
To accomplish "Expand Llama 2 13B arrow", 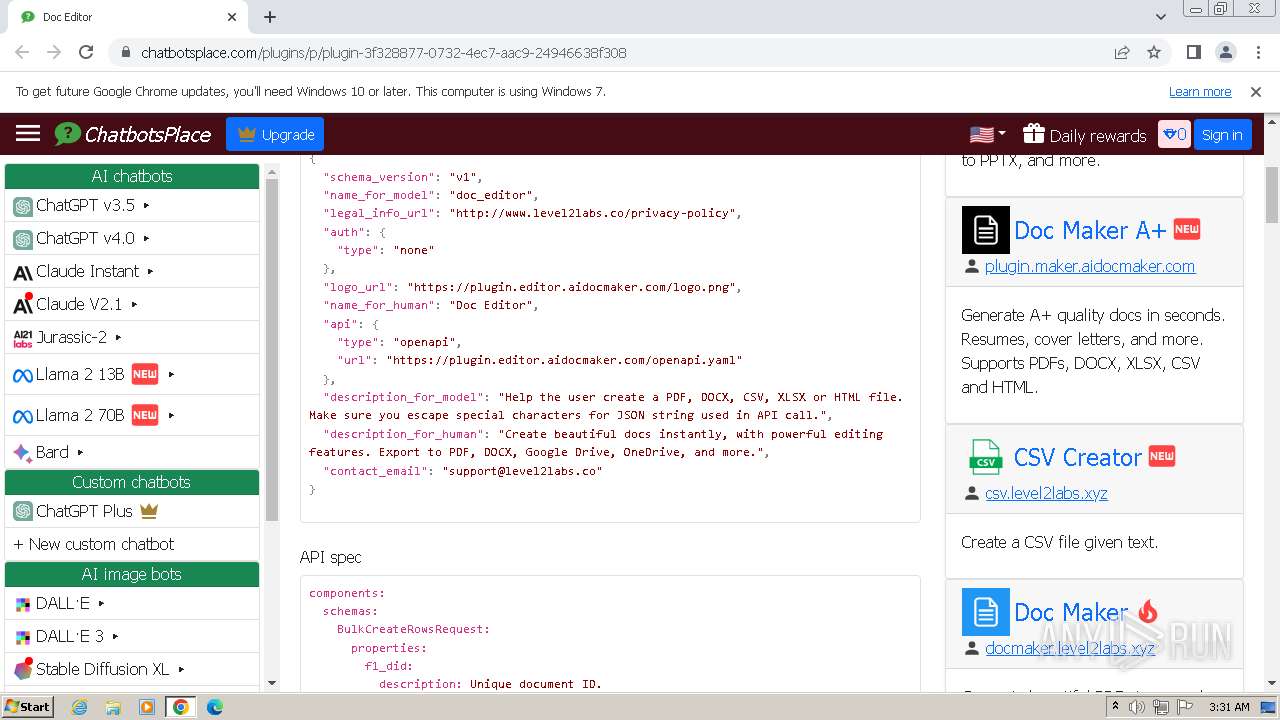I will click(x=172, y=374).
